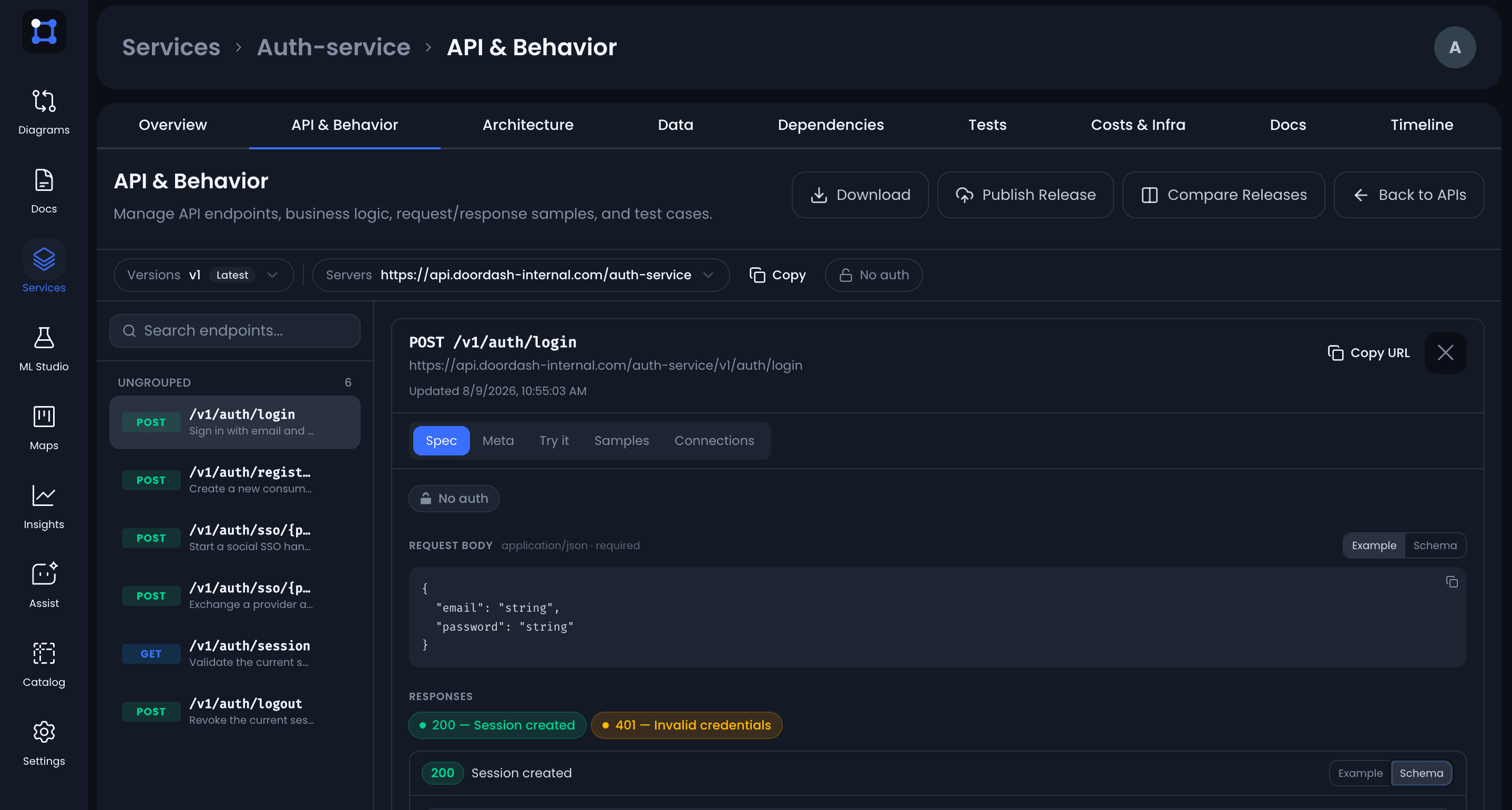
Task: Switch 200 response to Schema view
Action: [1421, 774]
